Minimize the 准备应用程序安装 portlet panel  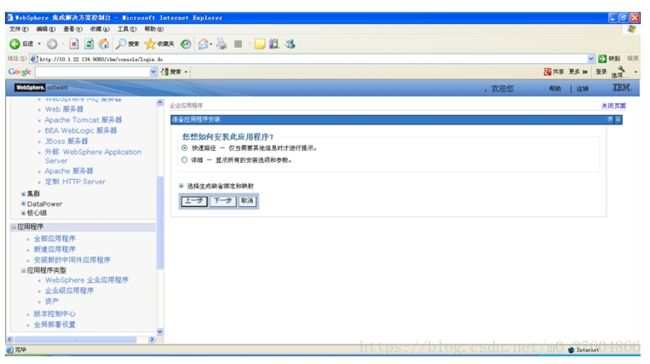(x=618, y=119)
